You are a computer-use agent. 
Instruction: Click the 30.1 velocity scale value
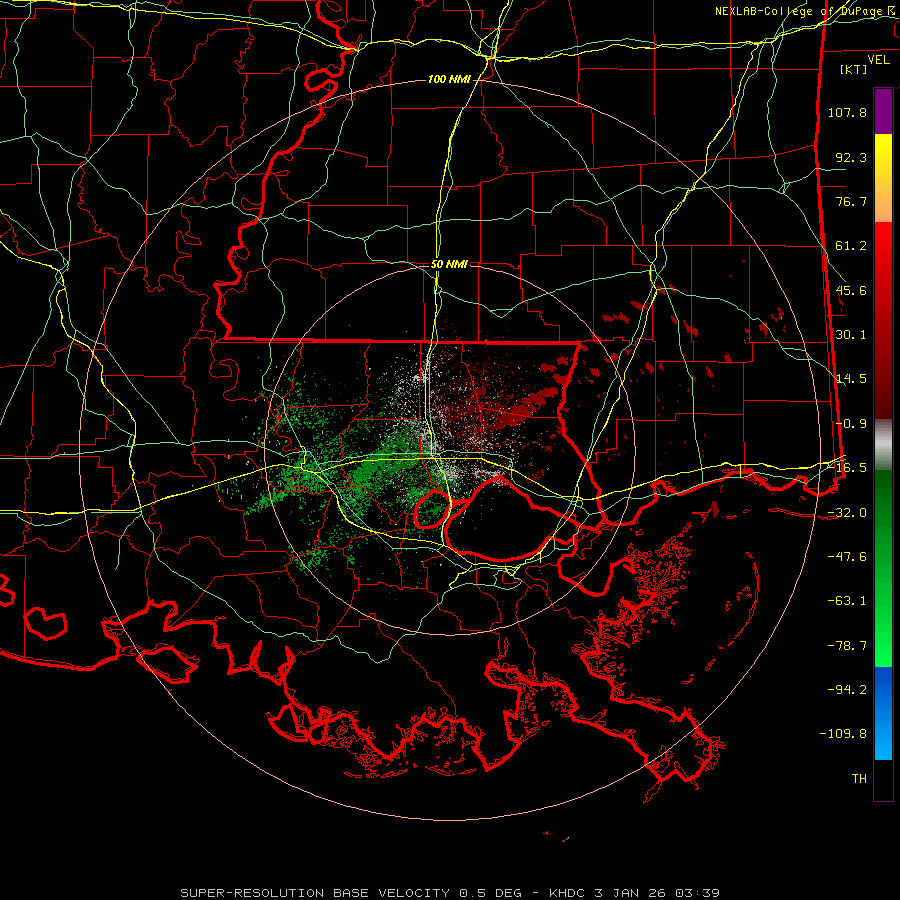(x=851, y=335)
